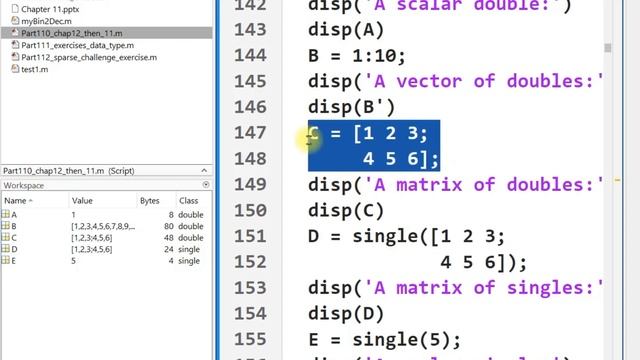Image resolution: width=640 pixels, height=360 pixels.
Task: Click Part111_exercises_data_type.m script icon
Action: click(x=15, y=45)
